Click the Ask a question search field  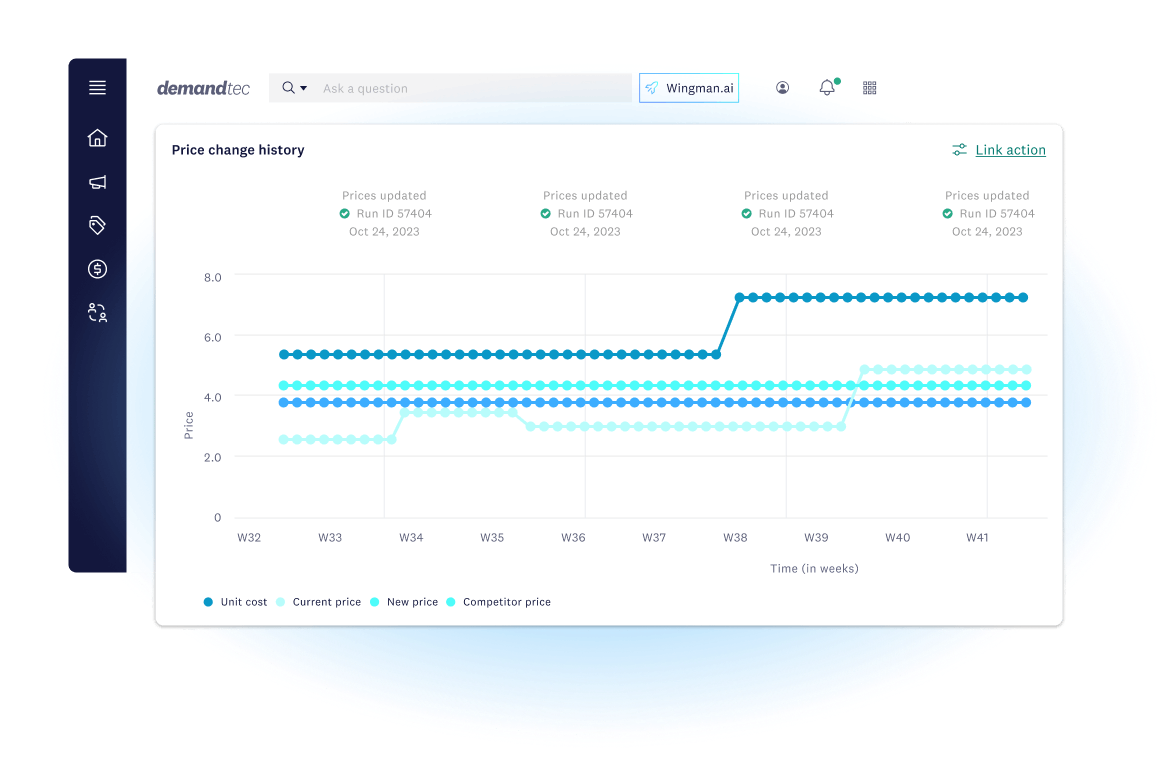click(470, 88)
